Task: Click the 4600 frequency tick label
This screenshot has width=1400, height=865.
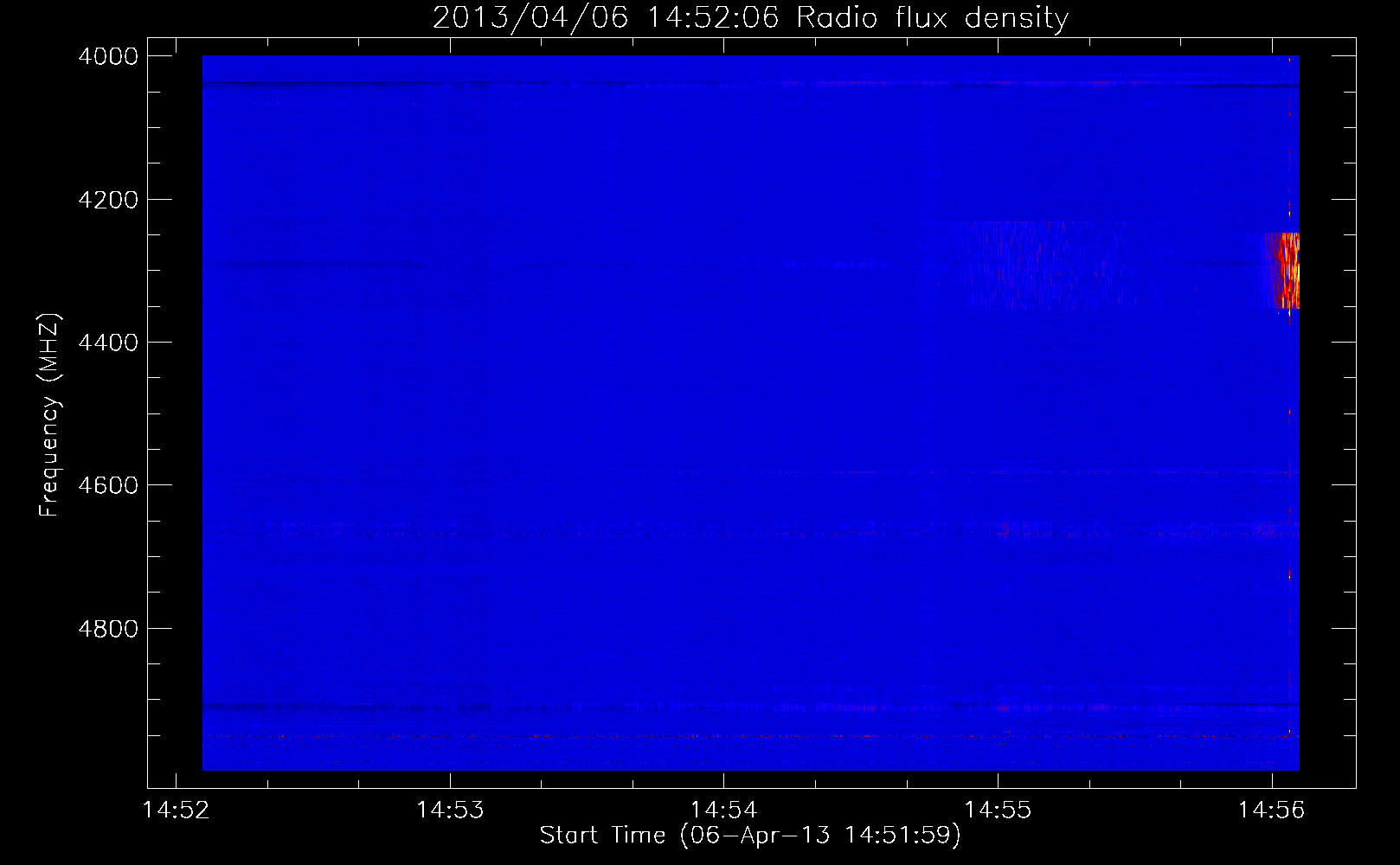Action: [108, 485]
